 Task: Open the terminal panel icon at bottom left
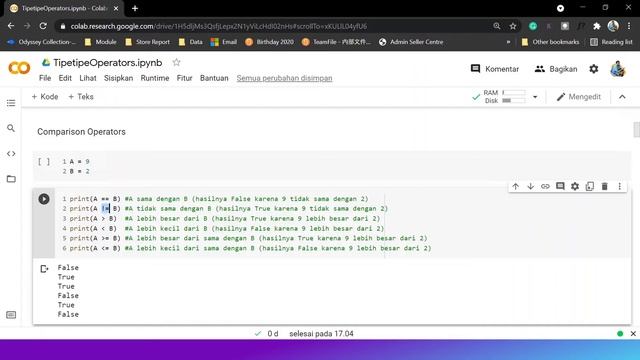tap(11, 315)
